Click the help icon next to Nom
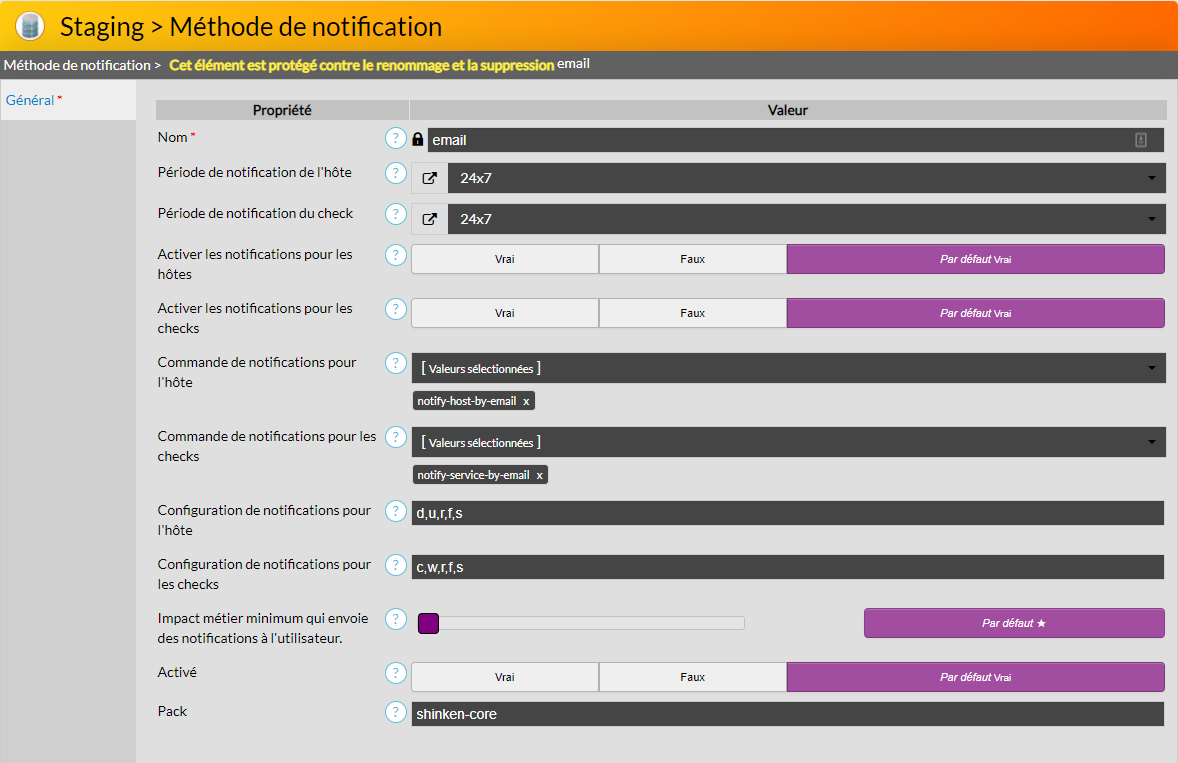Viewport: 1178px width, 763px height. click(396, 138)
